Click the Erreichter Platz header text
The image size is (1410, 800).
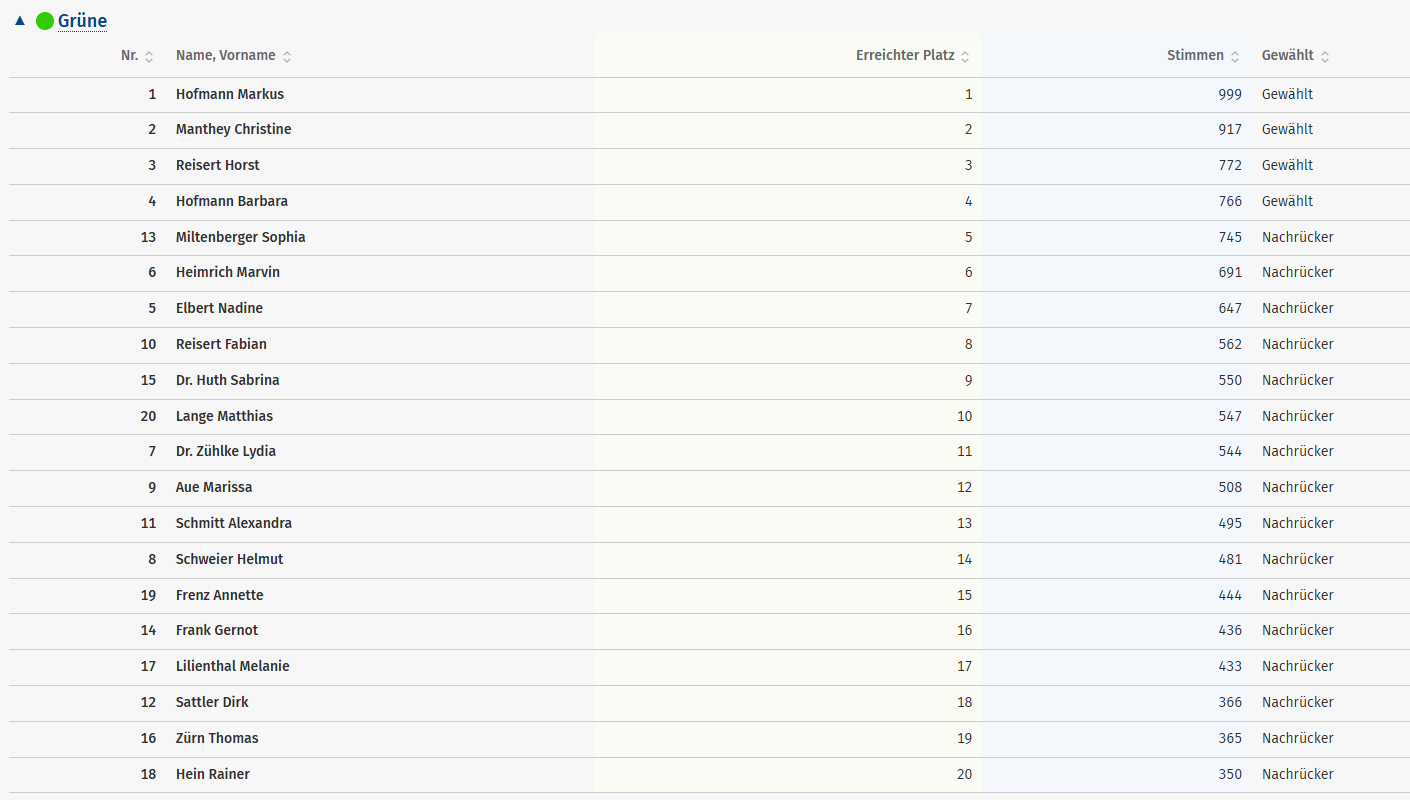905,56
